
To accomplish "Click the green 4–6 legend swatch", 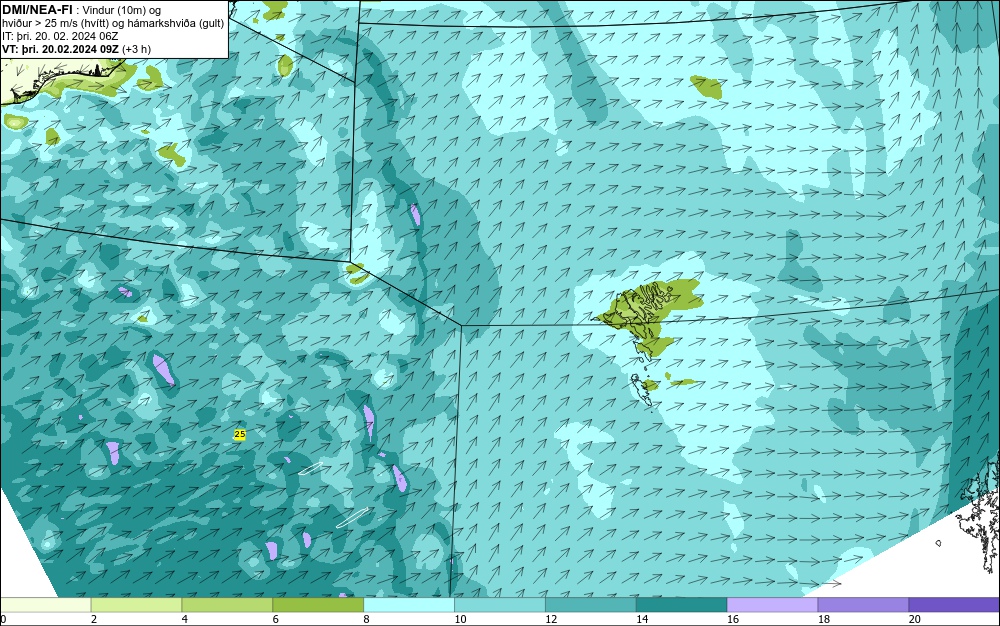I will [227, 605].
